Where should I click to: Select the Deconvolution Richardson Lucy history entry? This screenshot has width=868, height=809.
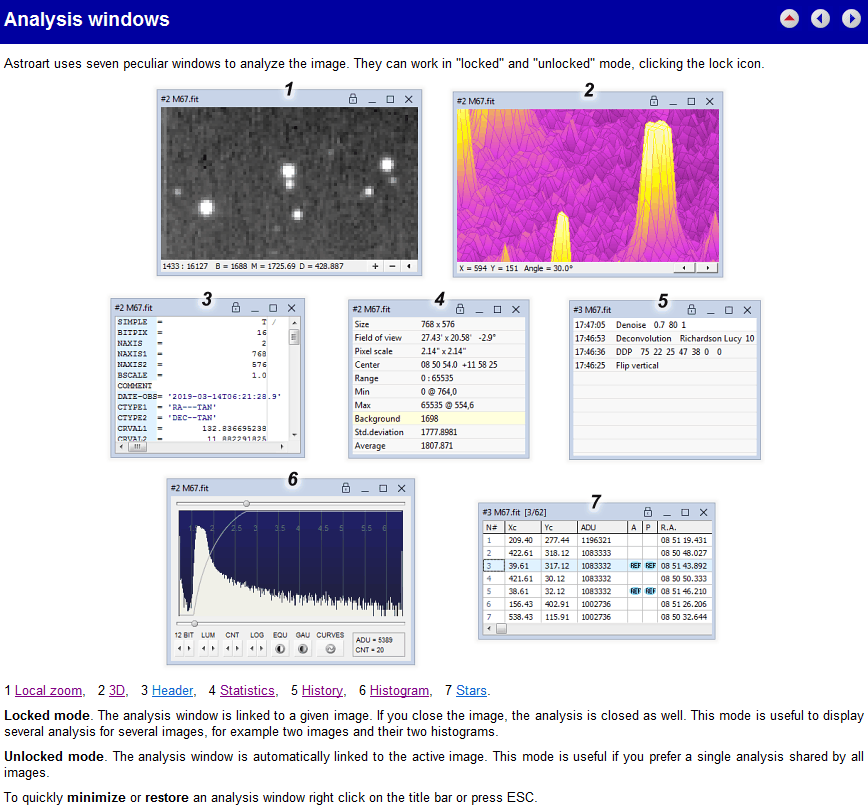[x=665, y=338]
